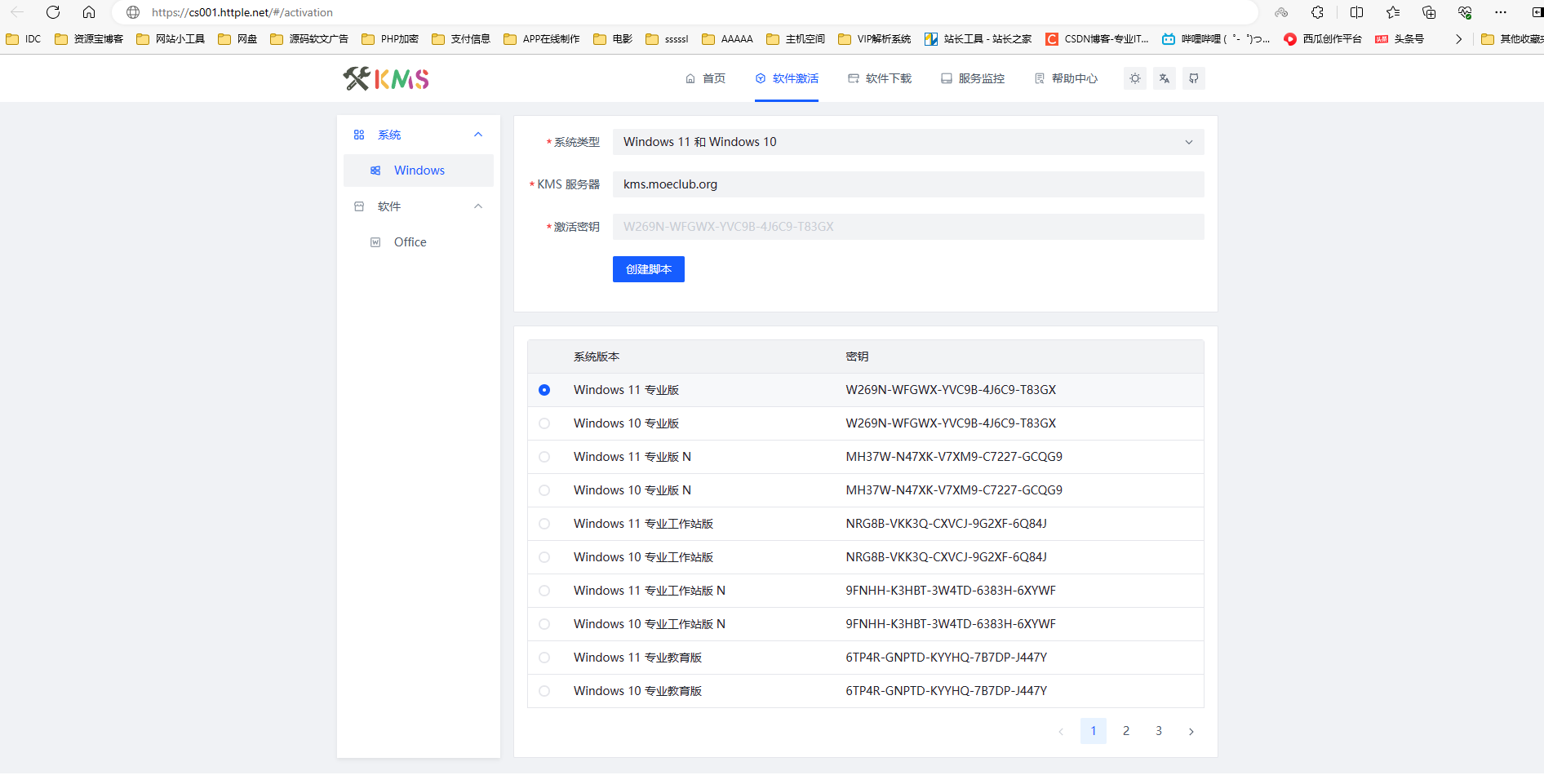Select Windows 10 专业版 radio button
Viewport: 1544px width, 784px height.
pyautogui.click(x=544, y=423)
